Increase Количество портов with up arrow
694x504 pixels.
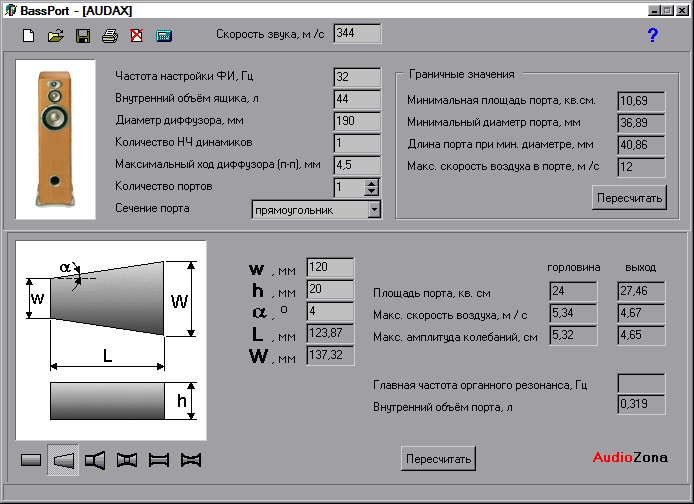click(371, 184)
